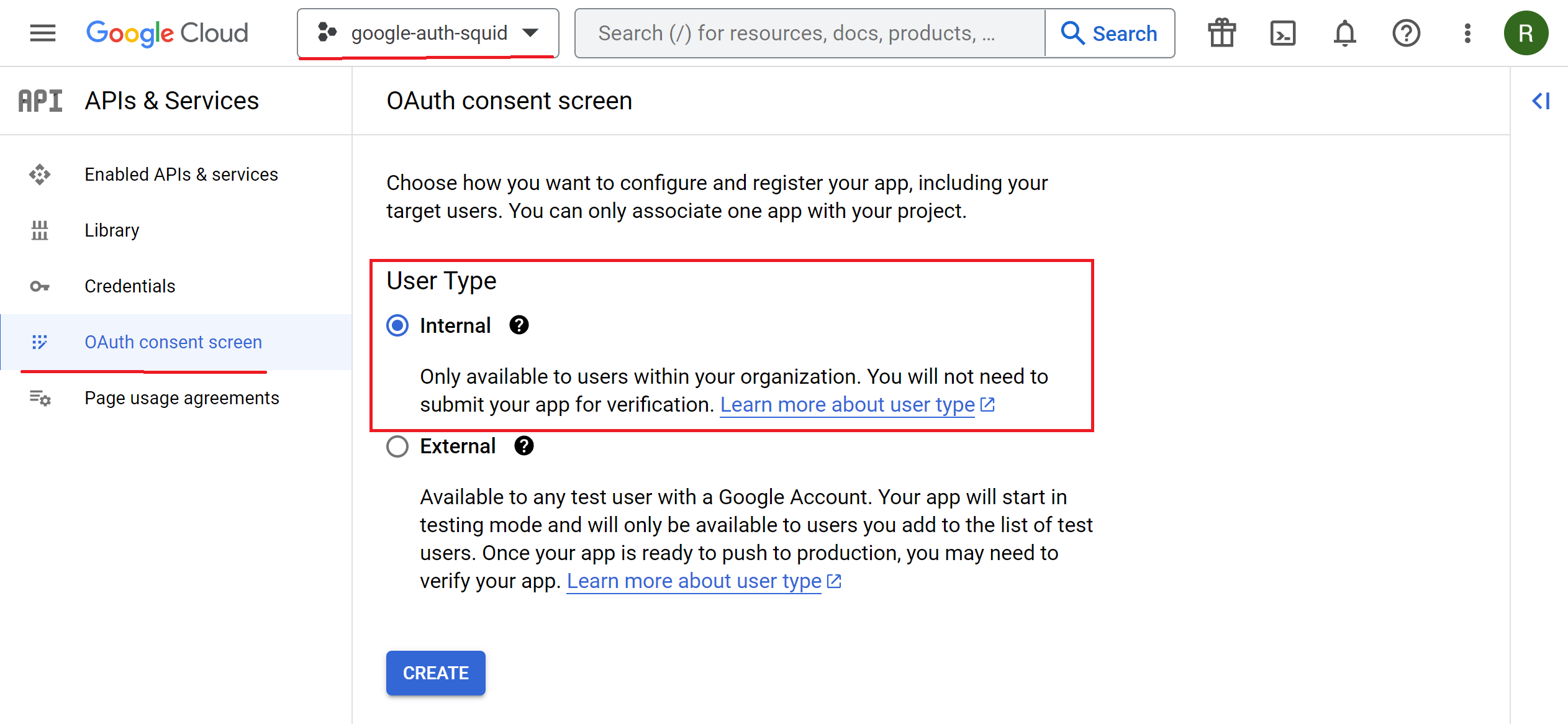Select the External user type radio

click(397, 446)
